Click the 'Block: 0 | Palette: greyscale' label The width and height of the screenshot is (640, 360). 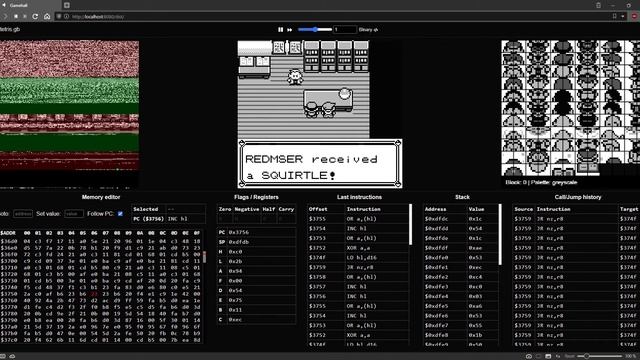tap(541, 182)
